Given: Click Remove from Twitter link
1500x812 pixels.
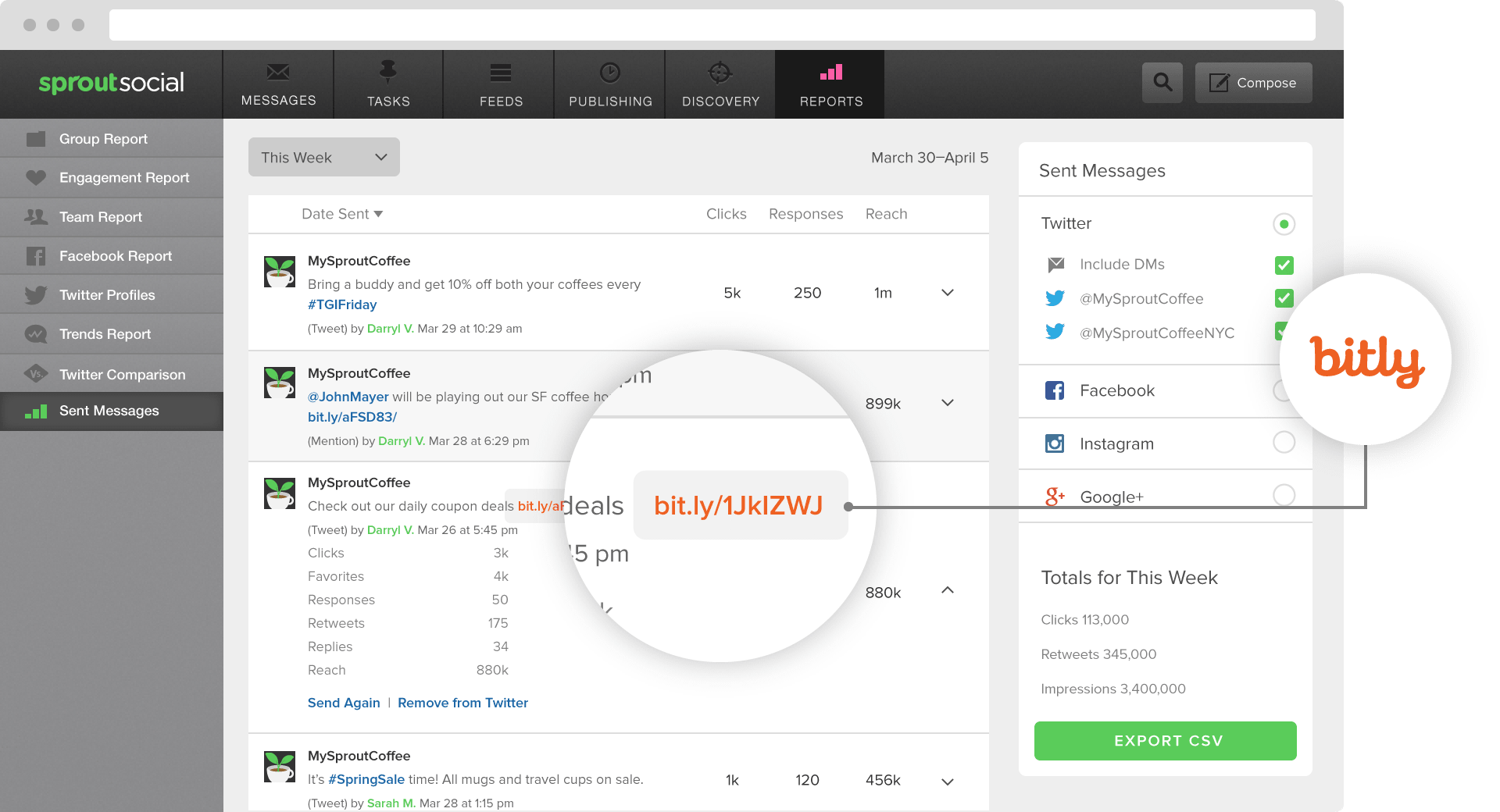Looking at the screenshot, I should (x=462, y=703).
